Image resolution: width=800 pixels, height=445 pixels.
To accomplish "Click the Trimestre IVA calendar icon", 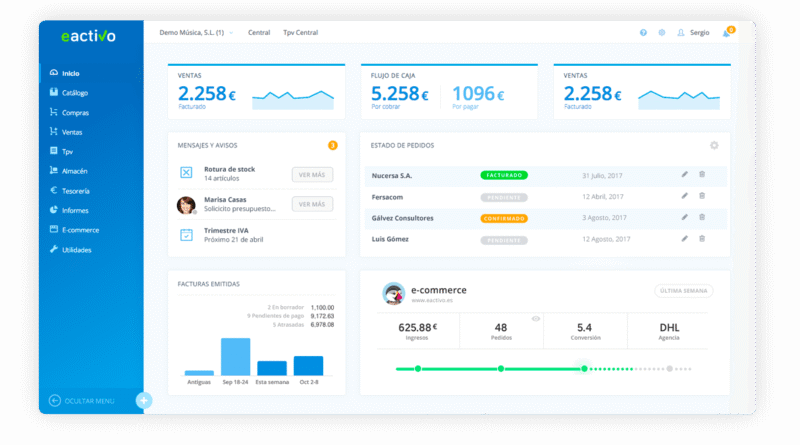I will coord(186,235).
